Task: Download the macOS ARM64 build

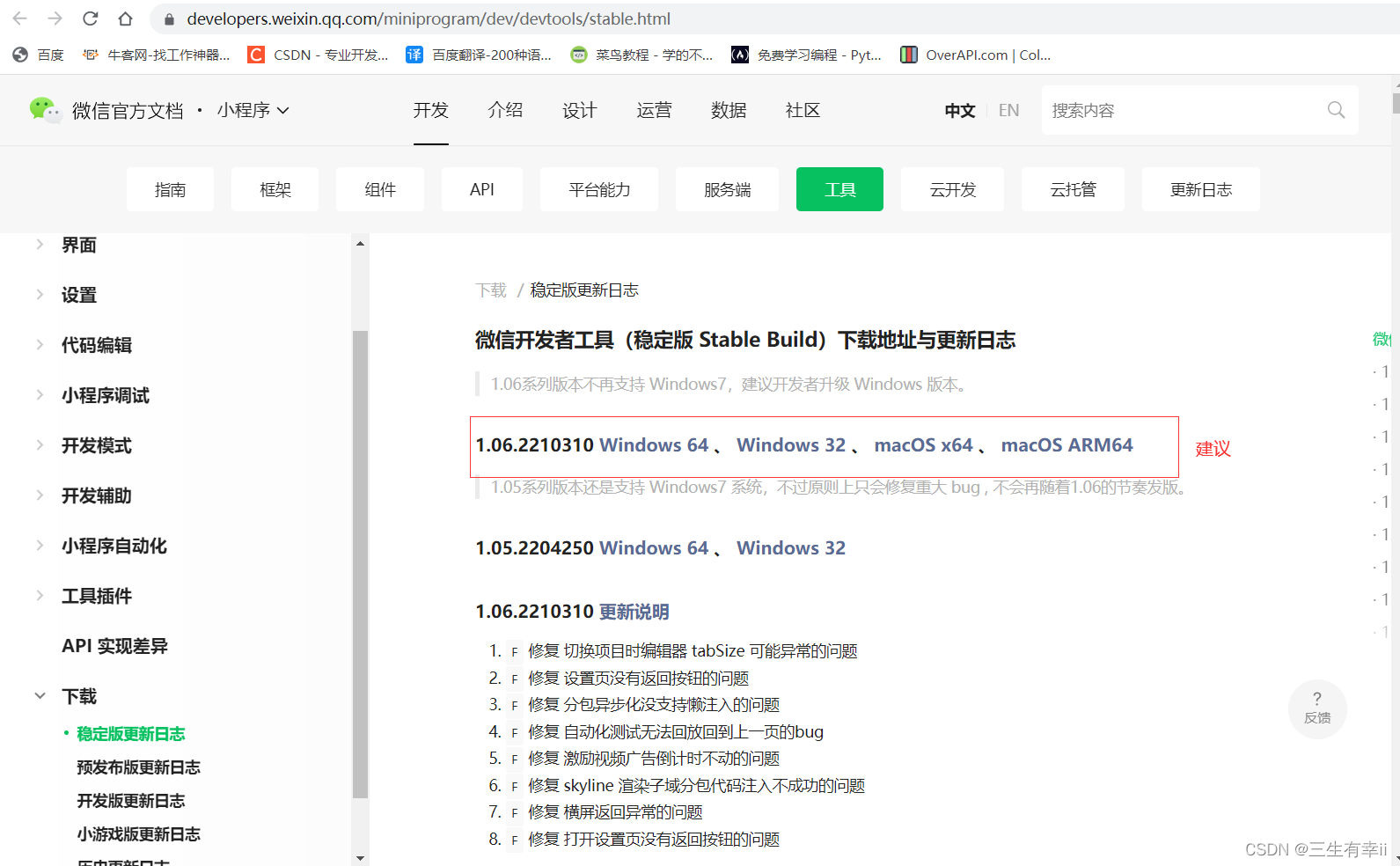Action: (1067, 445)
